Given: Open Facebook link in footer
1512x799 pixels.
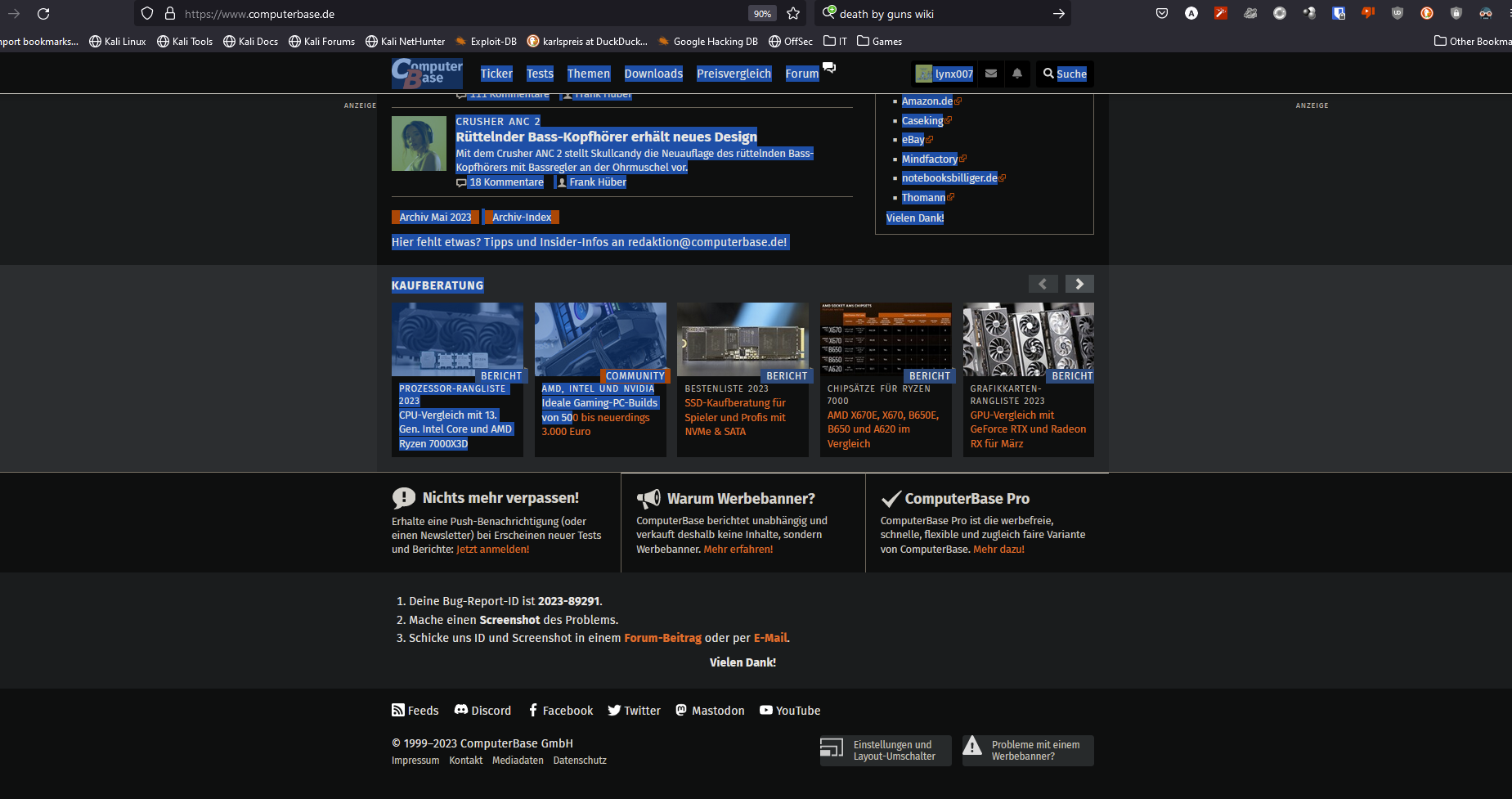Looking at the screenshot, I should (561, 711).
